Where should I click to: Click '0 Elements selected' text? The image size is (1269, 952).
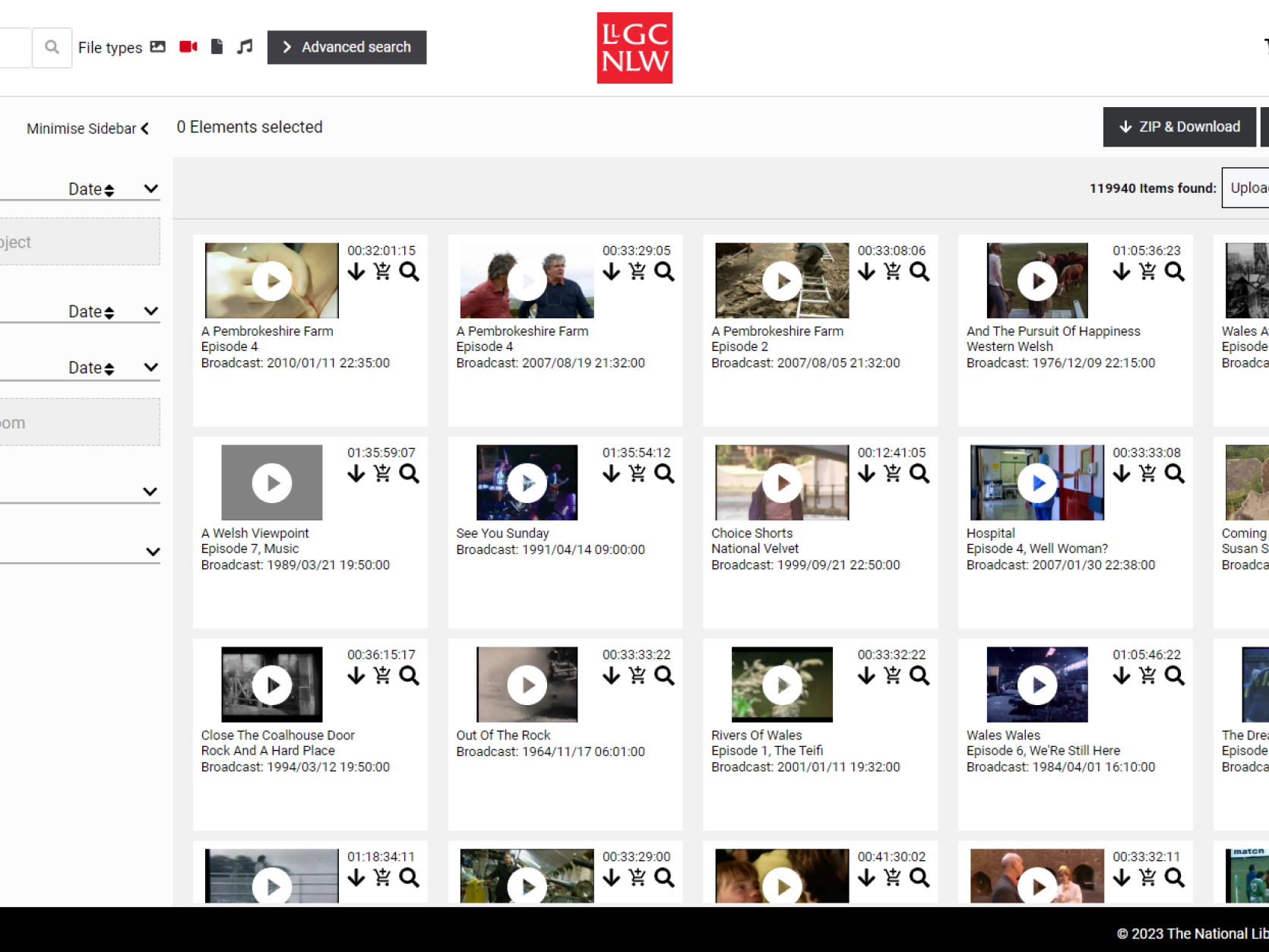pos(249,127)
